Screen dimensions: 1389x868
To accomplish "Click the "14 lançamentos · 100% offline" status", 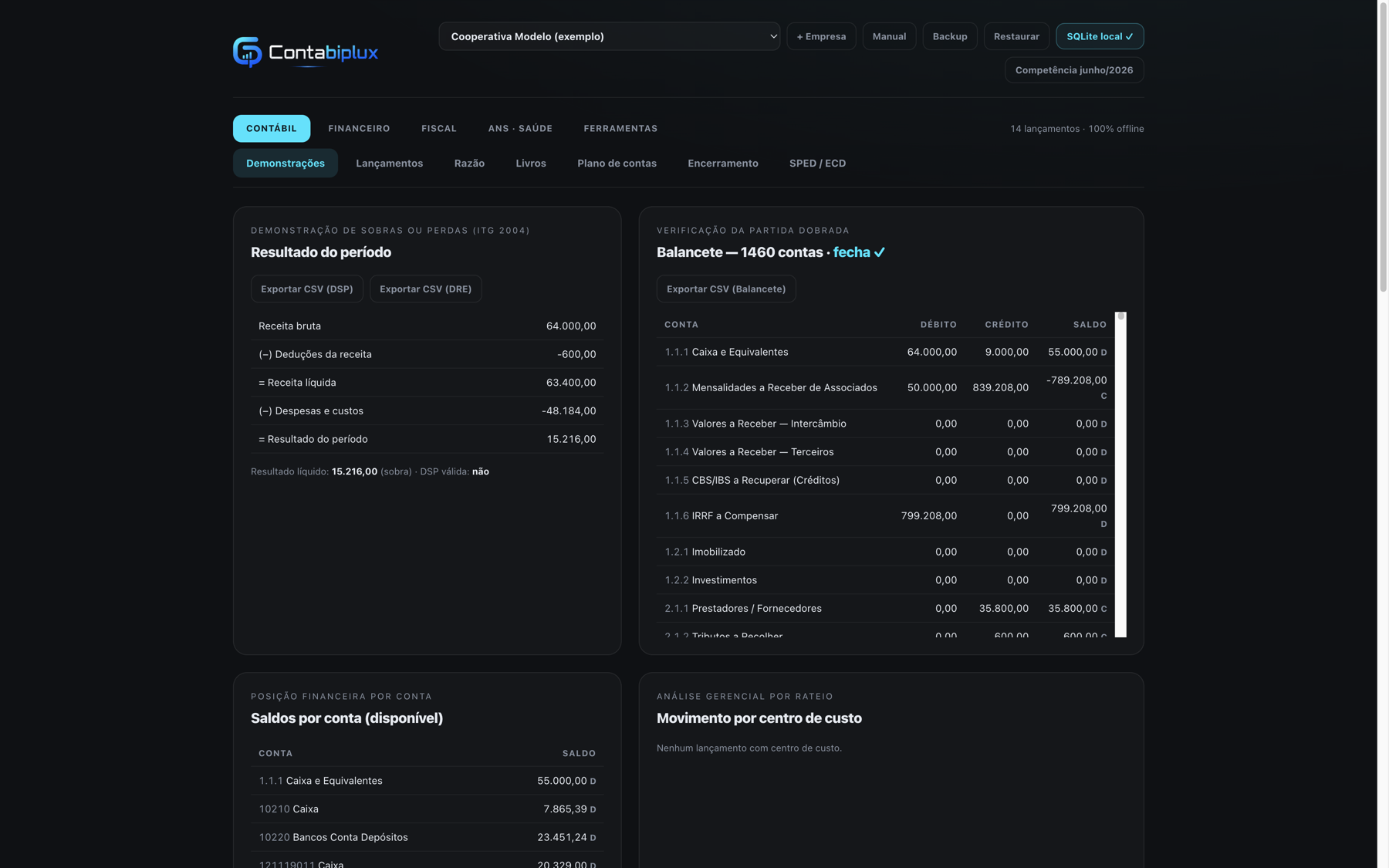I will pos(1077,129).
